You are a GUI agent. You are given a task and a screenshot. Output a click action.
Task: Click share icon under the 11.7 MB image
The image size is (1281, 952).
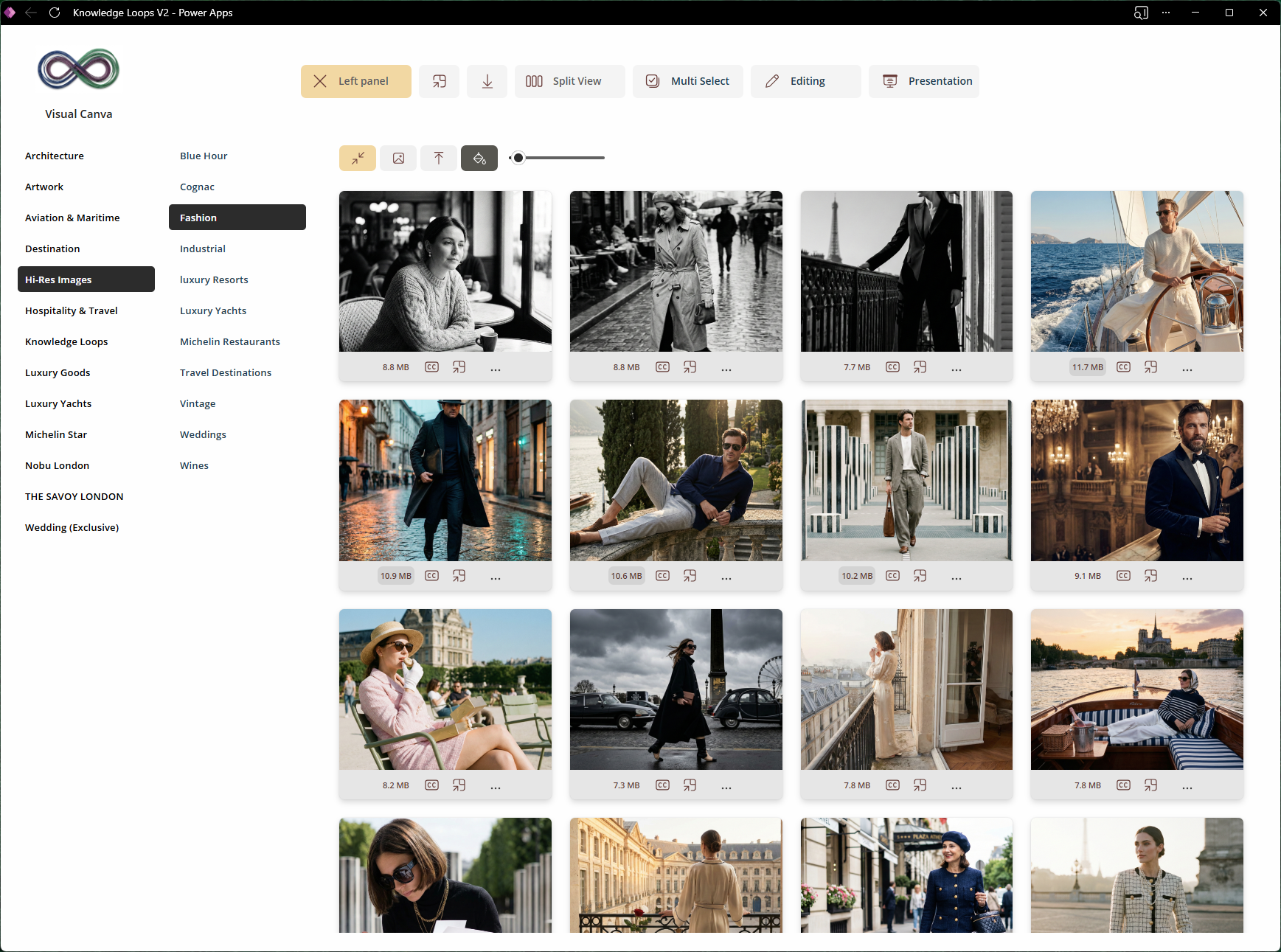tap(1150, 367)
